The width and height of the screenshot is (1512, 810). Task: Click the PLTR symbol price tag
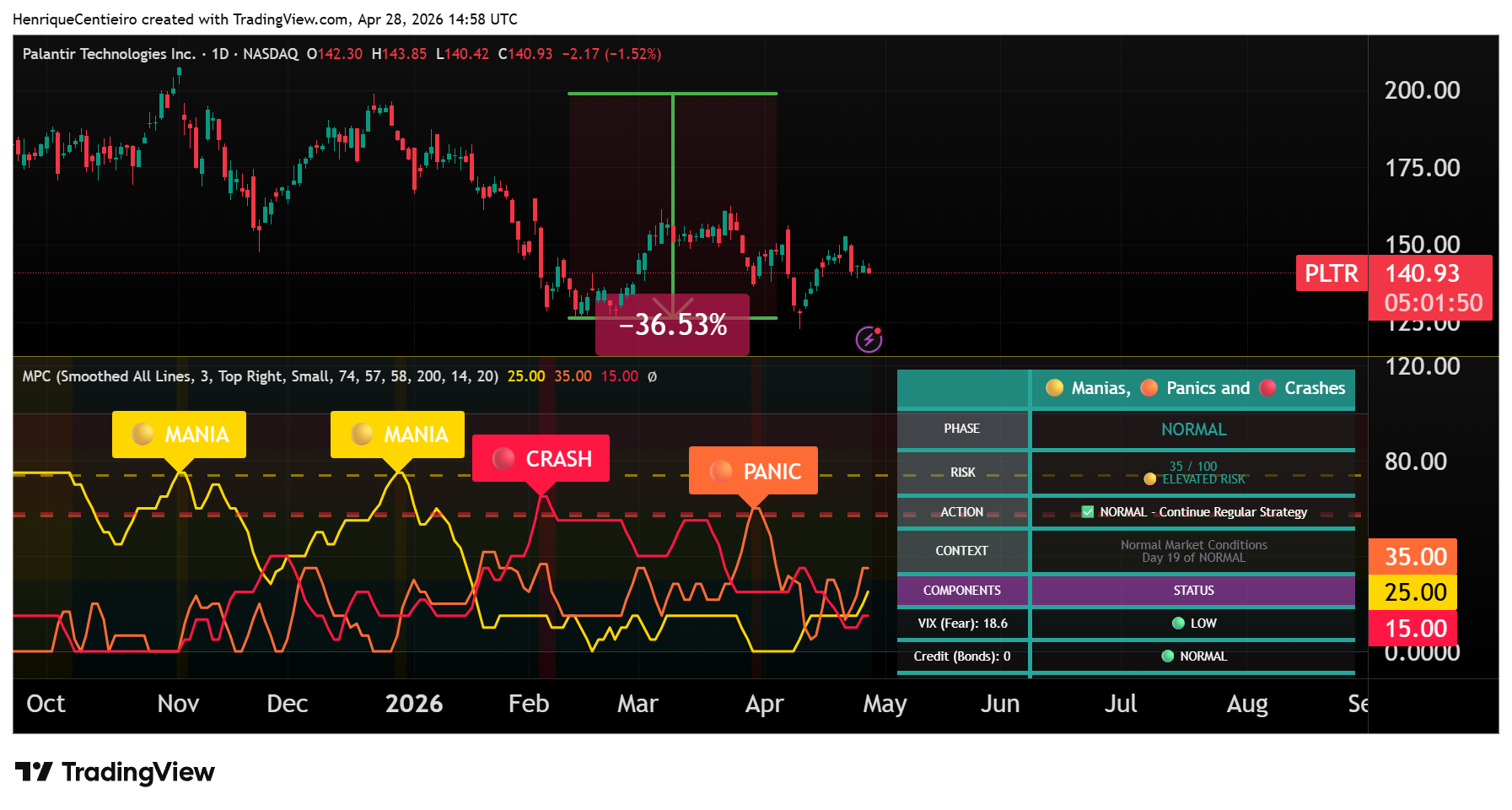1332,273
